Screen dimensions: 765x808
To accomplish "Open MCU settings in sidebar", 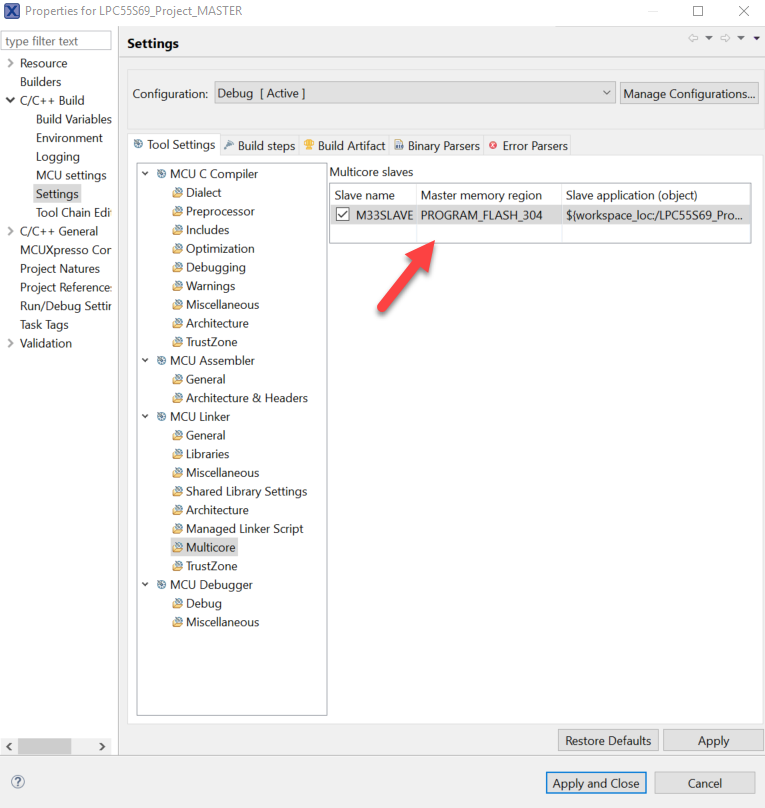I will point(71,175).
